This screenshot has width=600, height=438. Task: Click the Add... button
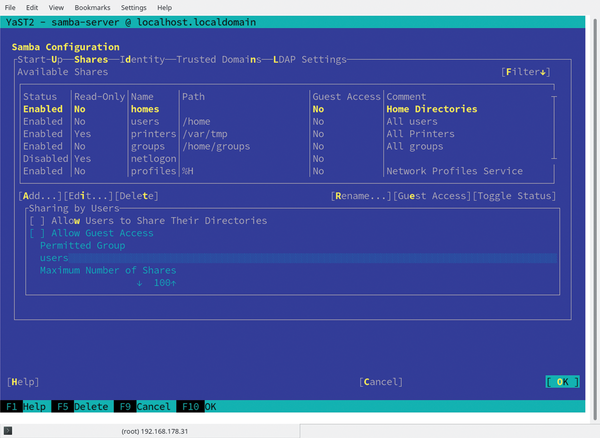40,196
